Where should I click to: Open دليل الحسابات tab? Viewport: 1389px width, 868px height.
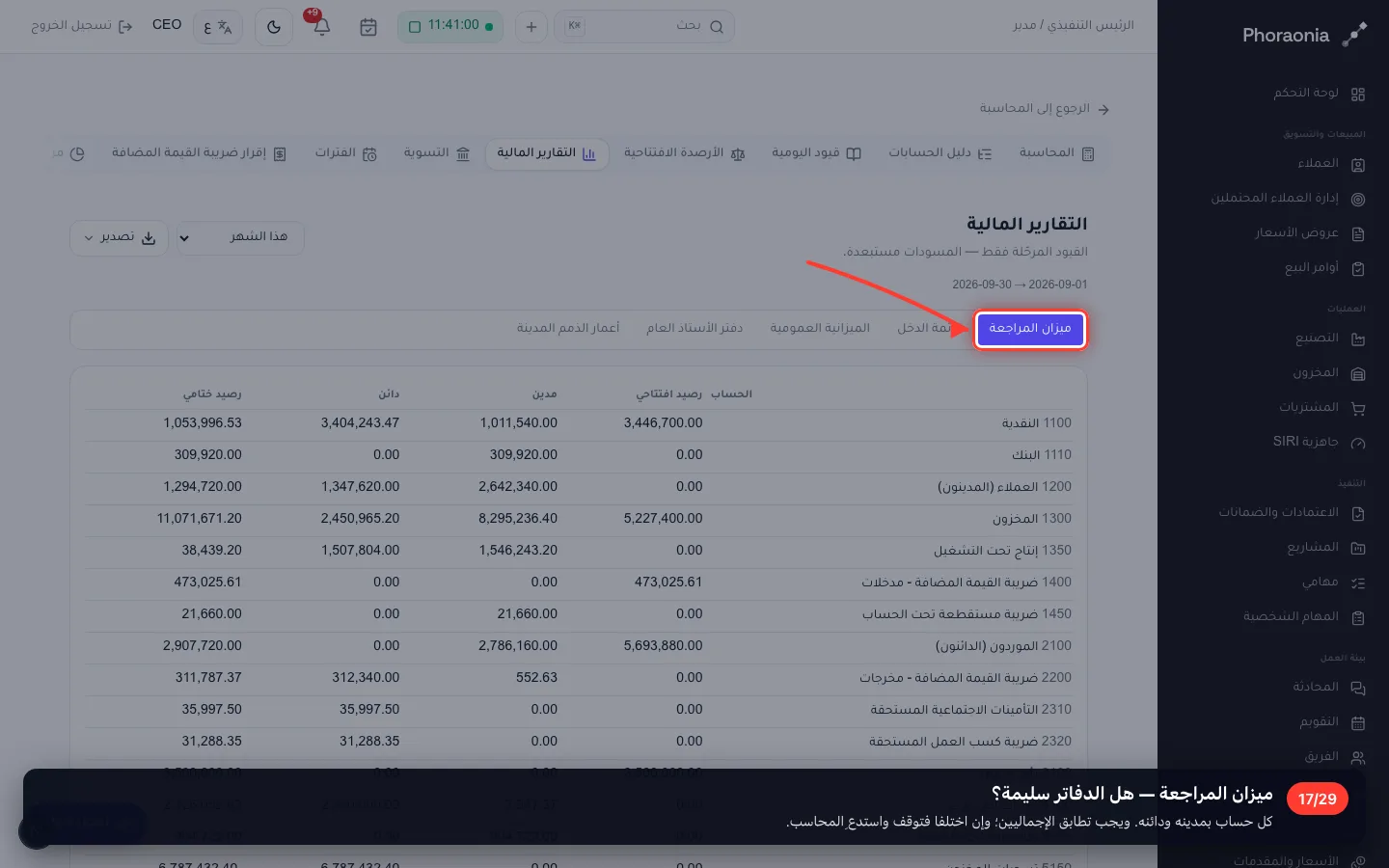click(940, 153)
